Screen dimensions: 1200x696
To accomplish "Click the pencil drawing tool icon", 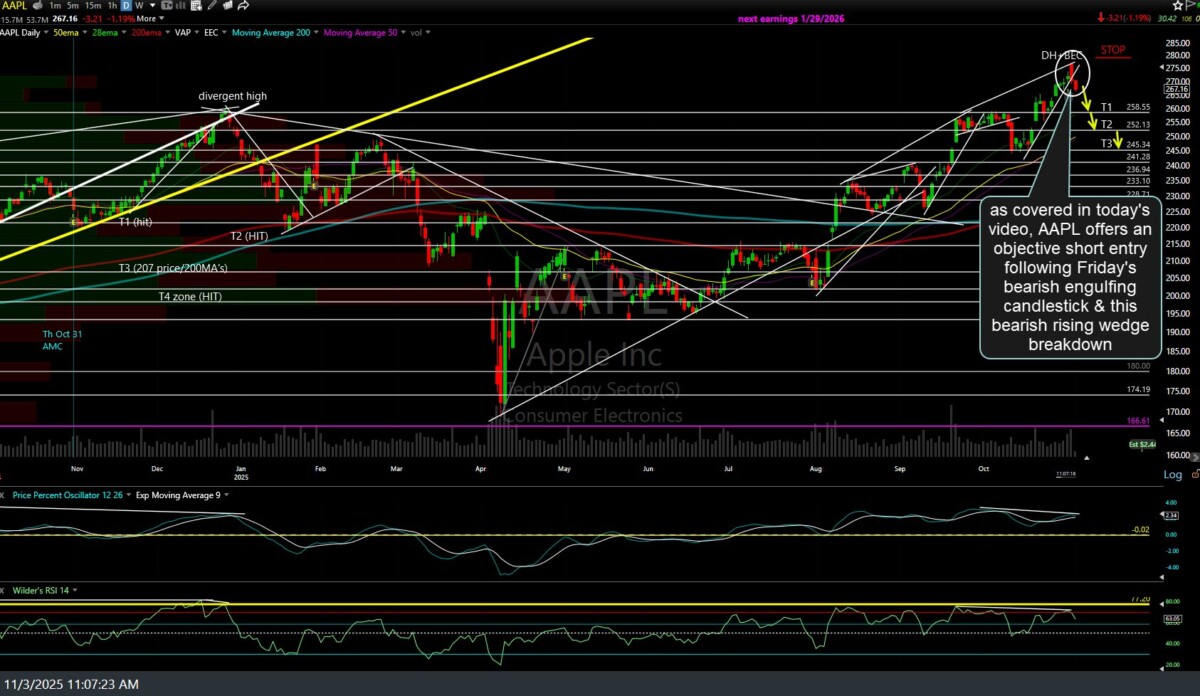I will pos(212,5).
